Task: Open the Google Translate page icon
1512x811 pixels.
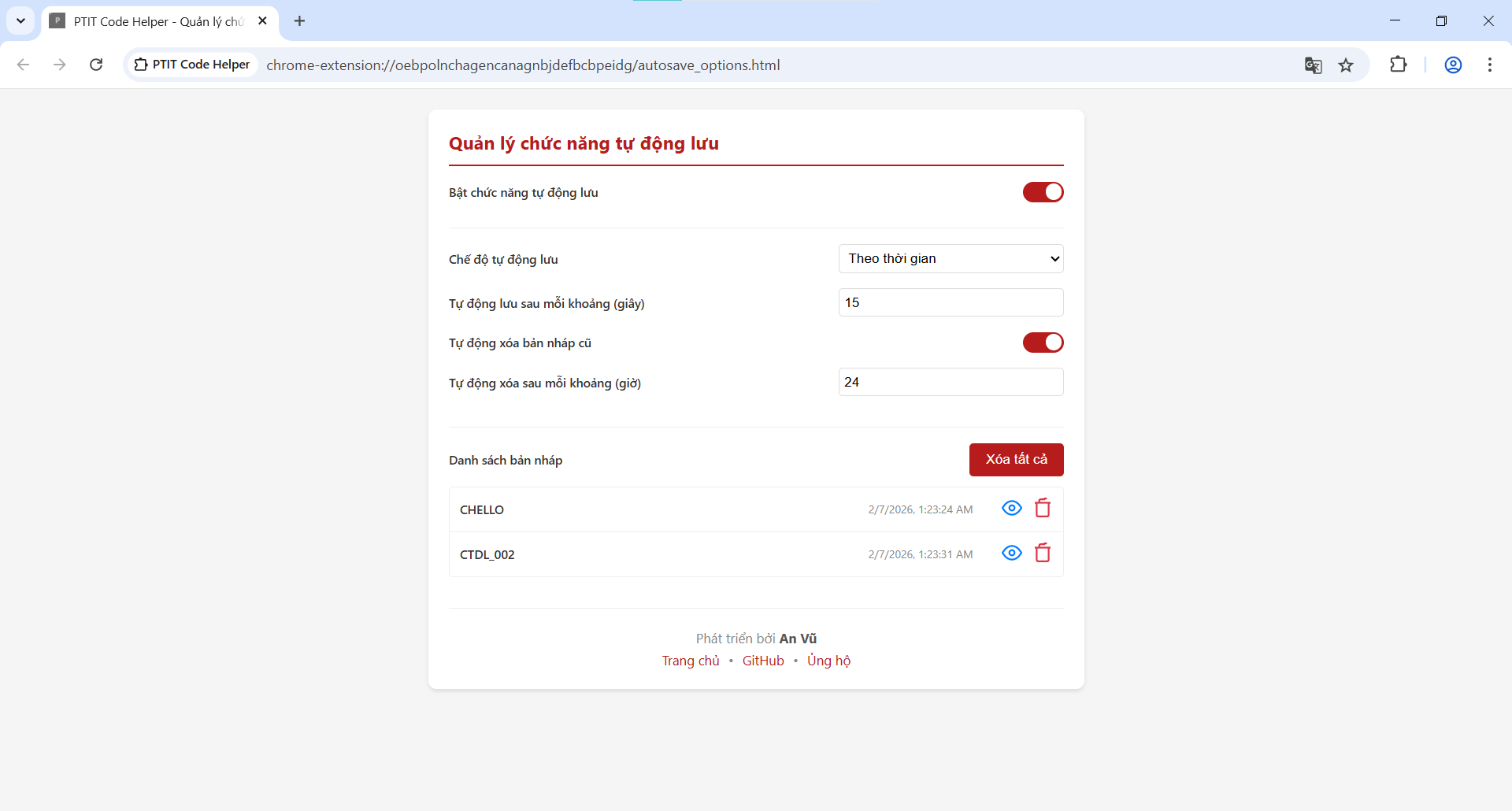Action: pyautogui.click(x=1313, y=65)
